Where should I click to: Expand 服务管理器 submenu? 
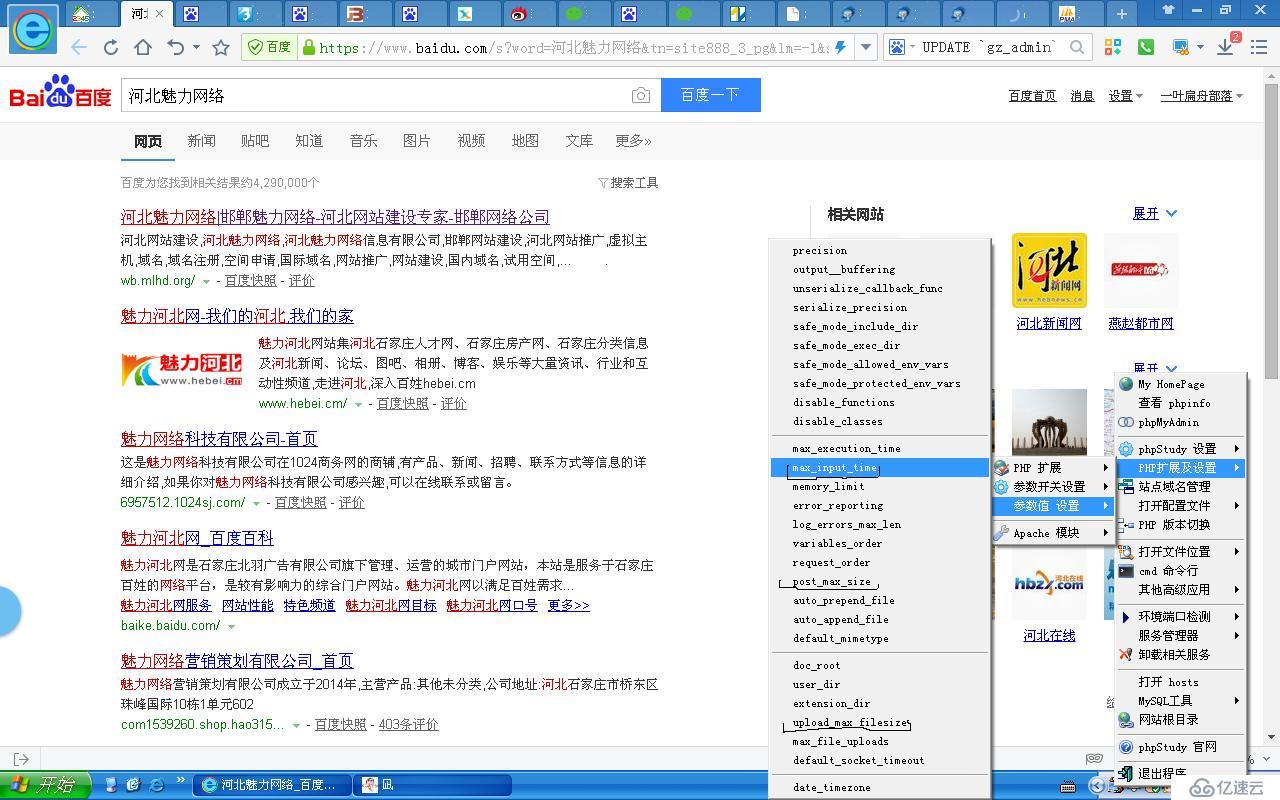coord(1180,636)
